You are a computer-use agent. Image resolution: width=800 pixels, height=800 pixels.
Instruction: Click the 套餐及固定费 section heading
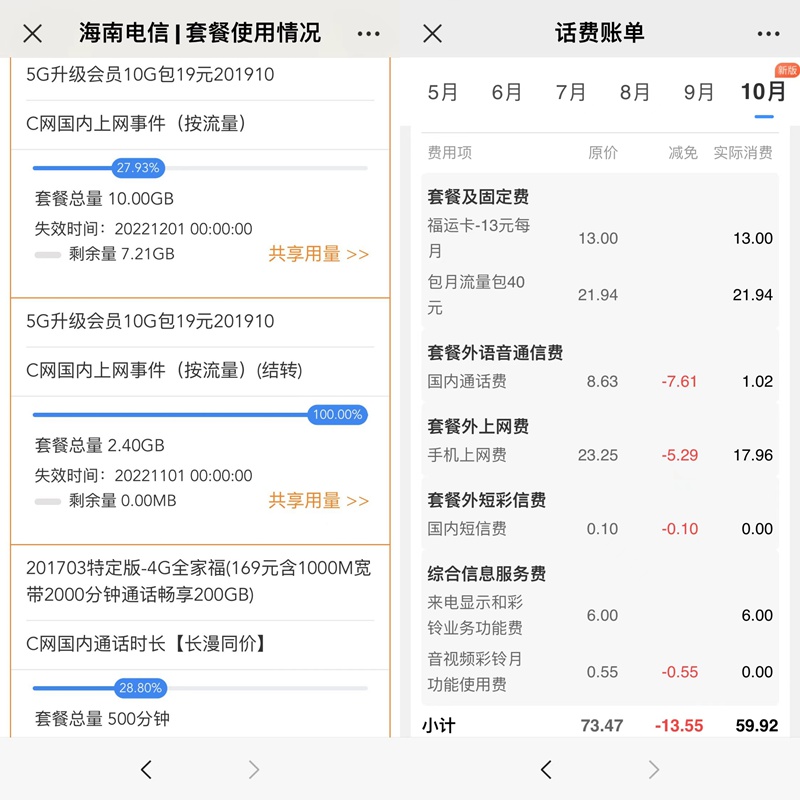478,197
